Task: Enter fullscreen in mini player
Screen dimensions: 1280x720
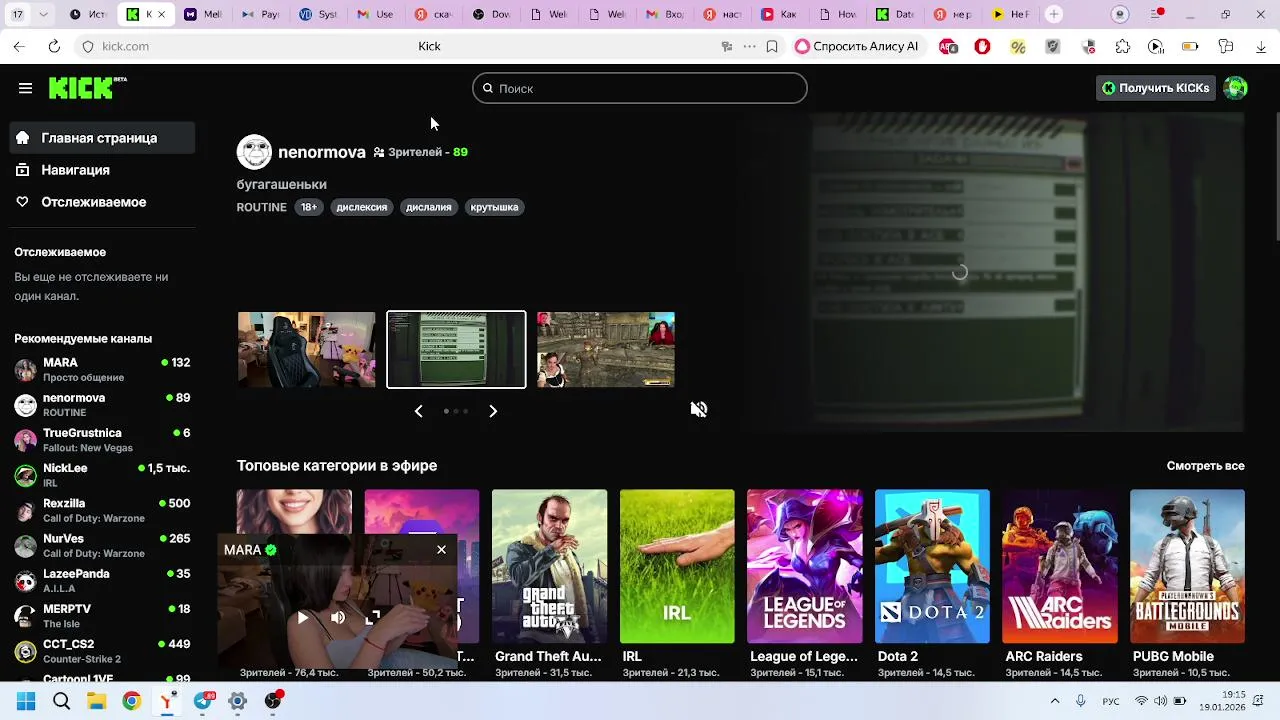Action: click(372, 618)
